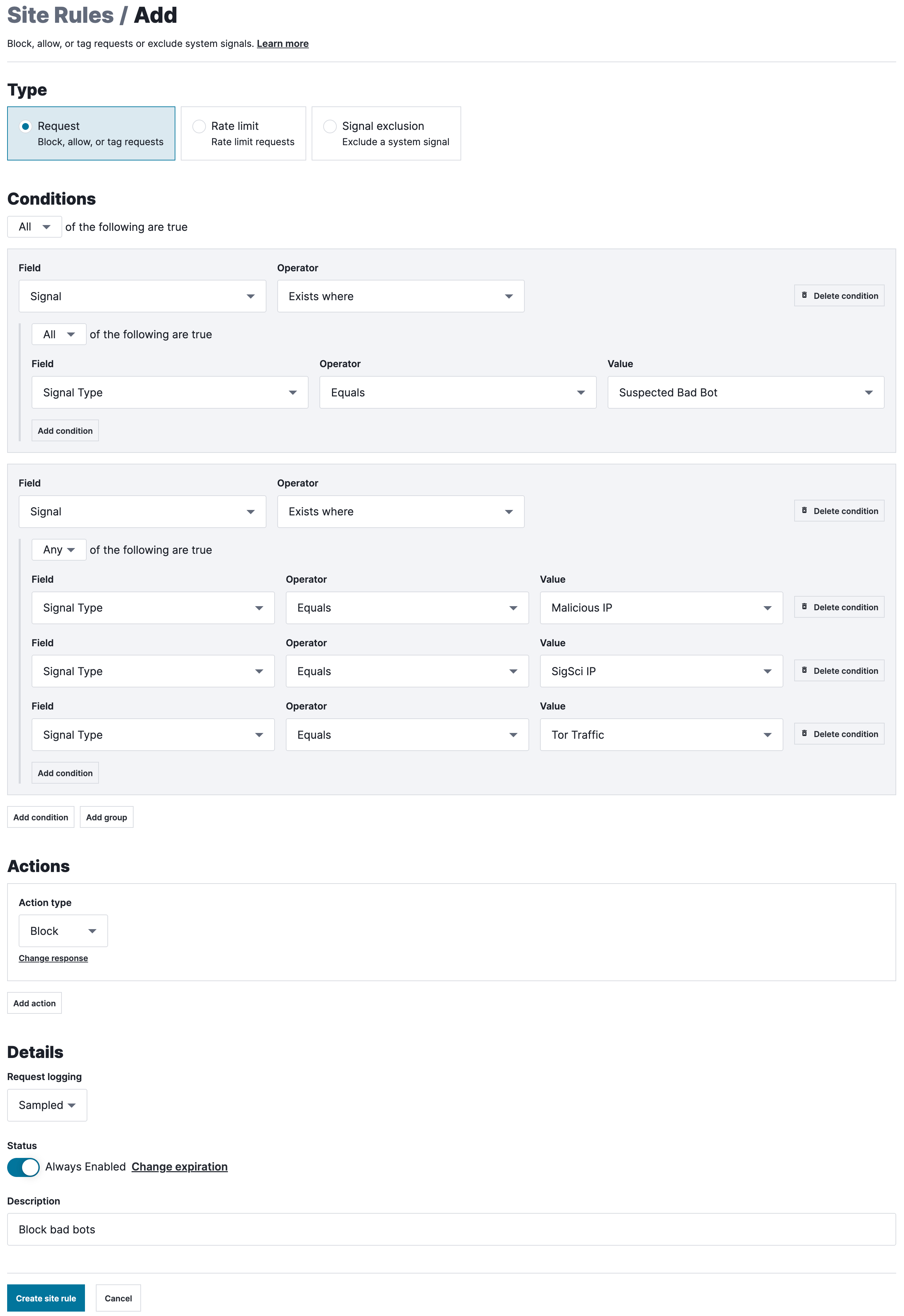Toggle the Always Enabled status switch
904x1316 pixels.
[23, 1166]
